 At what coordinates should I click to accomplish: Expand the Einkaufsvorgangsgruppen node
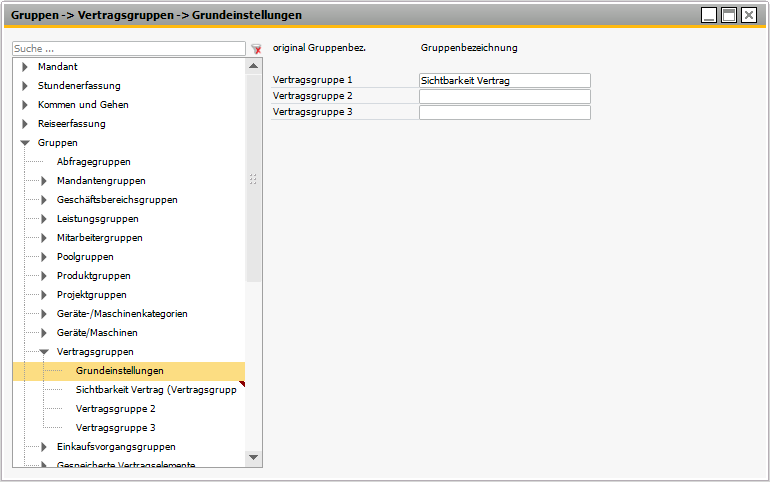(x=44, y=447)
